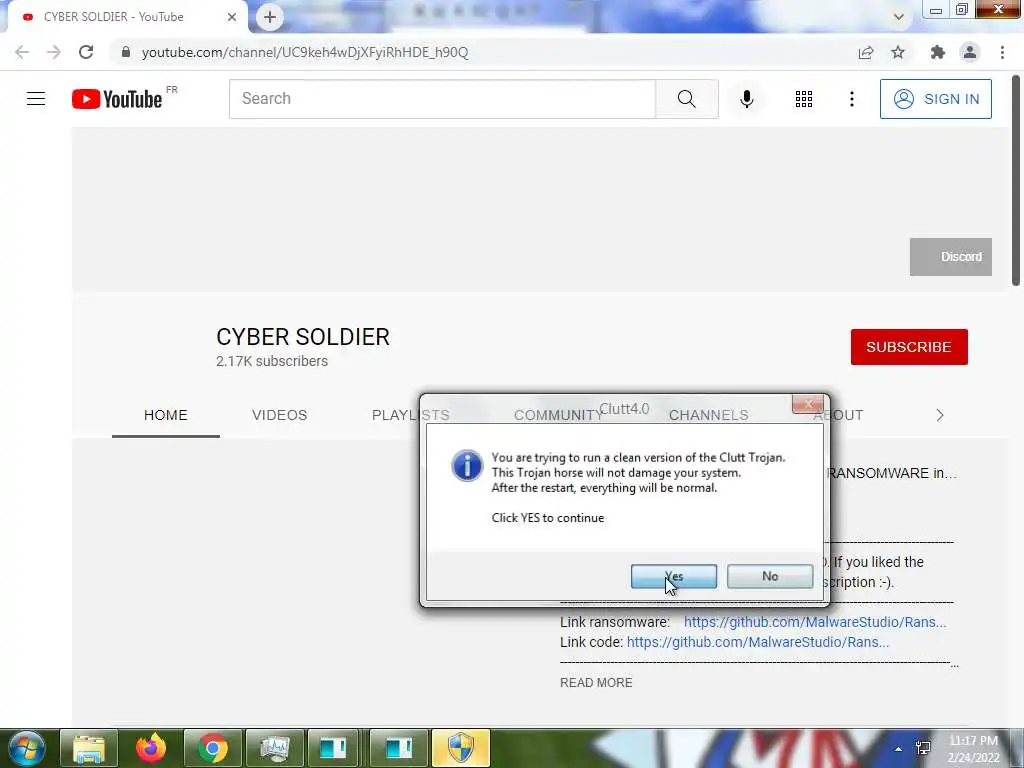The image size is (1024, 768).
Task: Reload the YouTube page
Action: click(x=86, y=52)
